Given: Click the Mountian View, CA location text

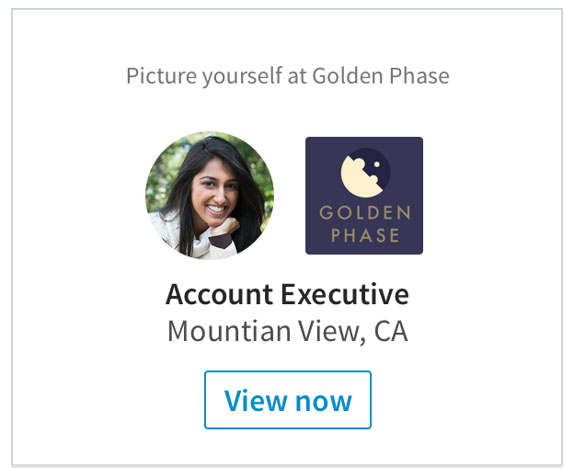Looking at the screenshot, I should point(288,331).
